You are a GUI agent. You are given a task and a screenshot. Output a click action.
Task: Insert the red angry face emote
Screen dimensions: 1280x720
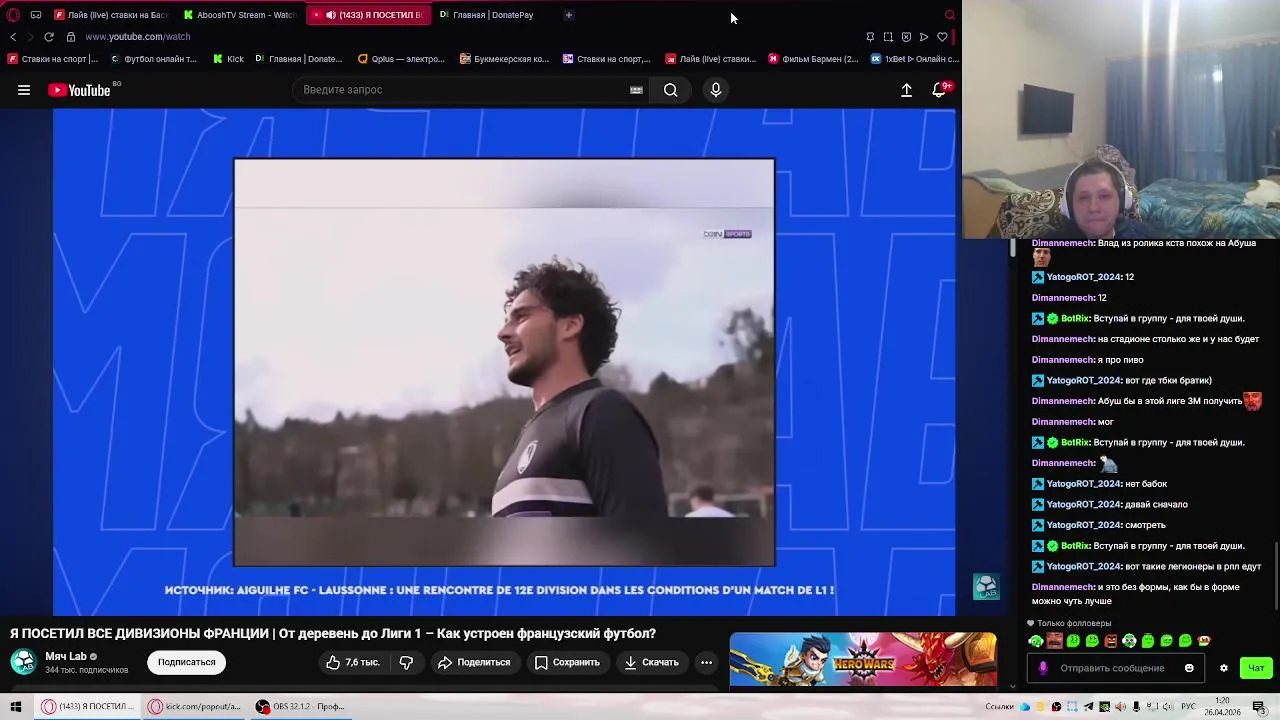(x=1110, y=641)
